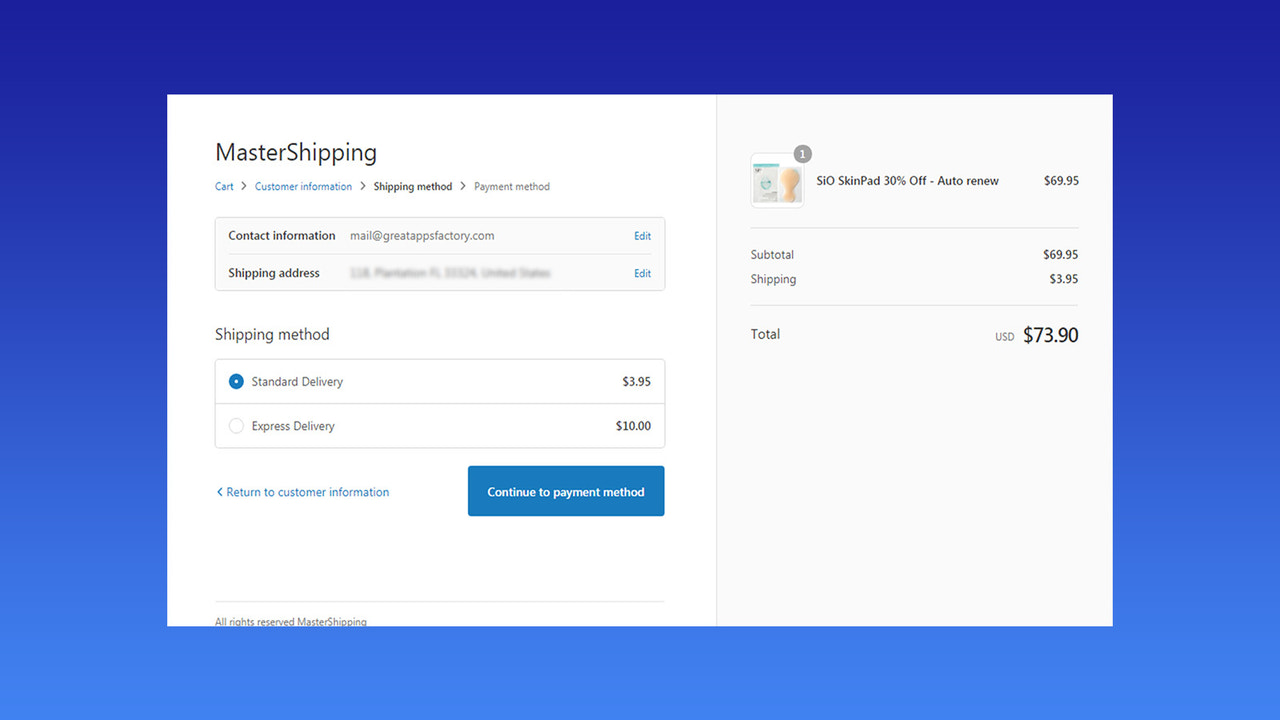
Task: Click Return to customer information
Action: point(308,491)
